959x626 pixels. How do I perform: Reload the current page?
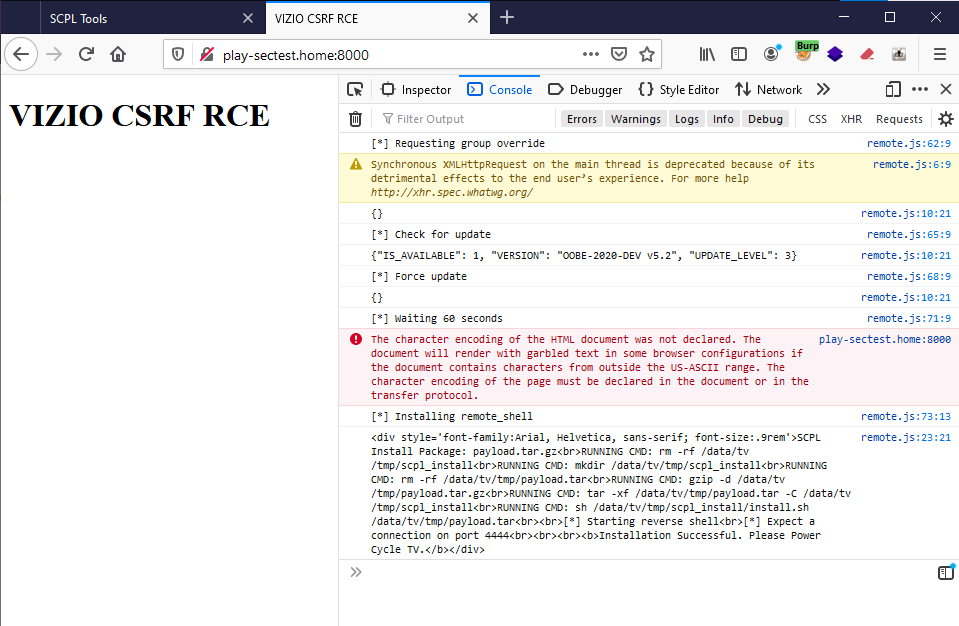tap(86, 54)
